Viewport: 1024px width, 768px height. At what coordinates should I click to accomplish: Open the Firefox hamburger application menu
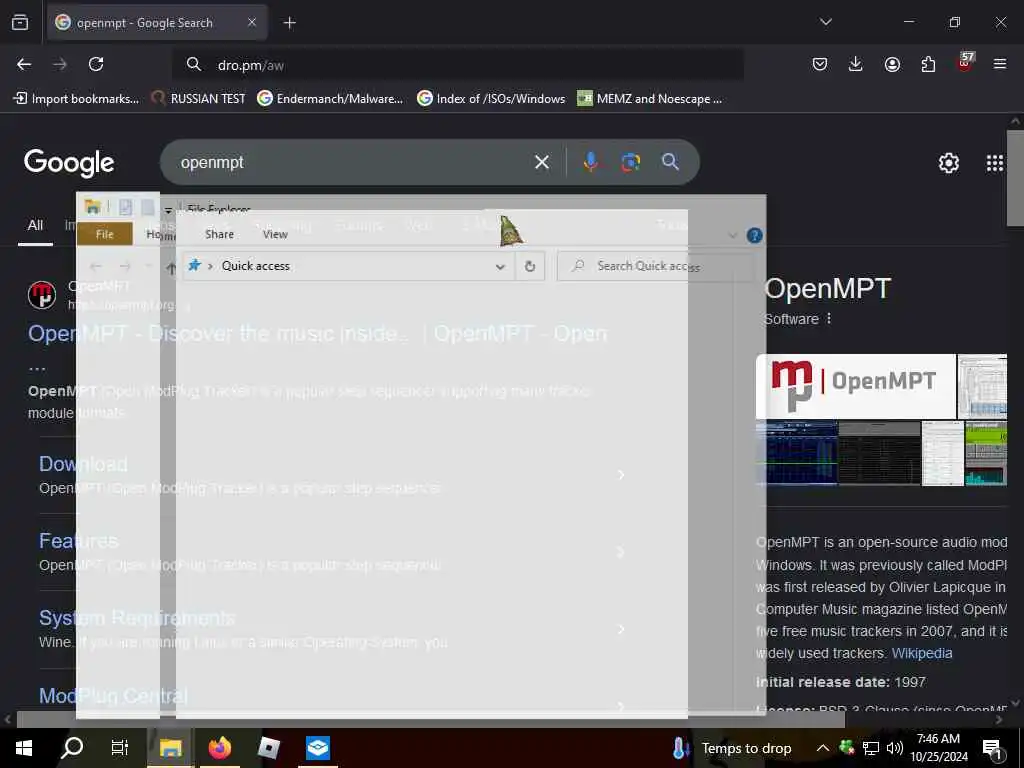click(1000, 64)
